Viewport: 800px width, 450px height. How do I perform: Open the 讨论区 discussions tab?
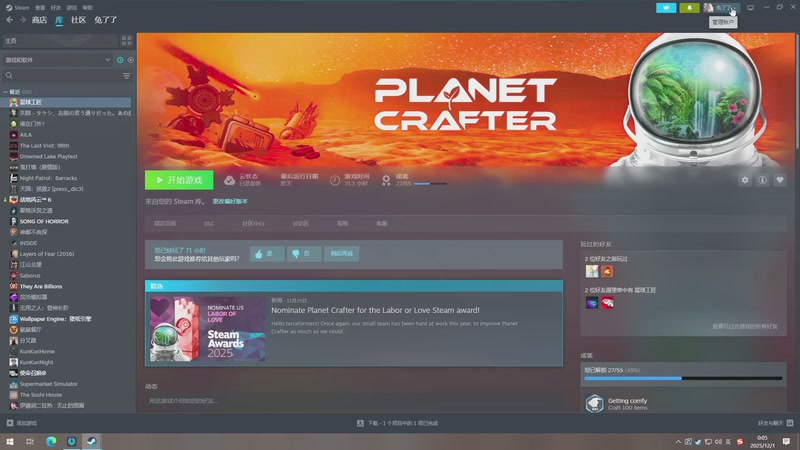(301, 223)
